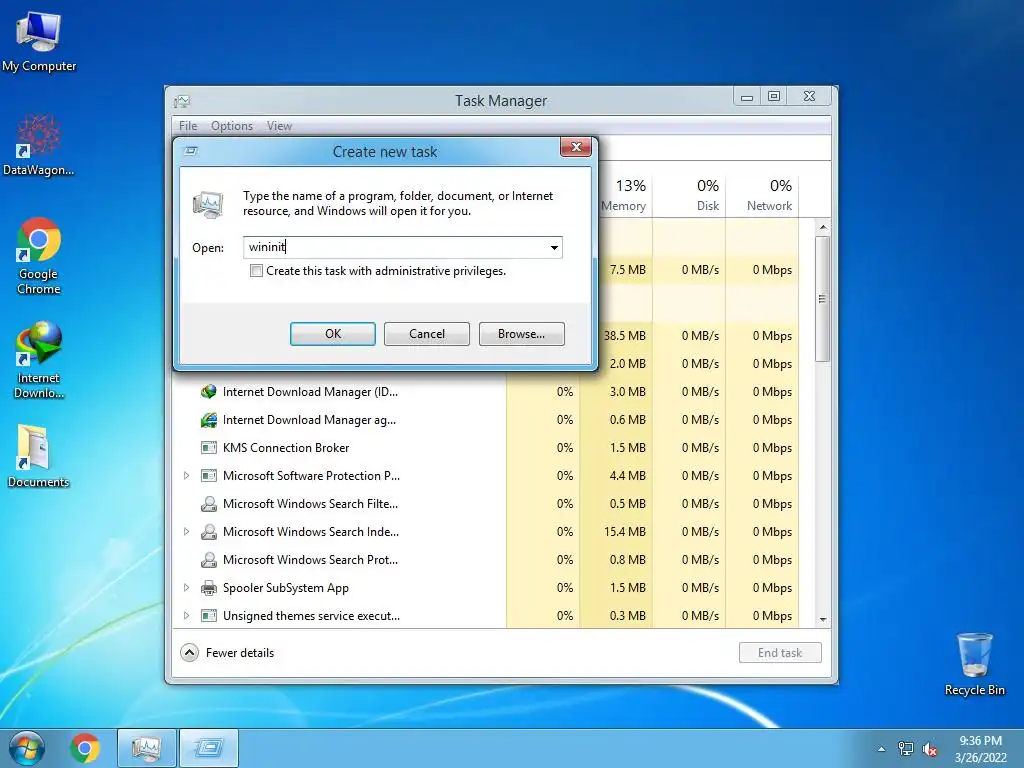
Task: Click the Internet Download Manager agent icon
Action: [x=208, y=420]
